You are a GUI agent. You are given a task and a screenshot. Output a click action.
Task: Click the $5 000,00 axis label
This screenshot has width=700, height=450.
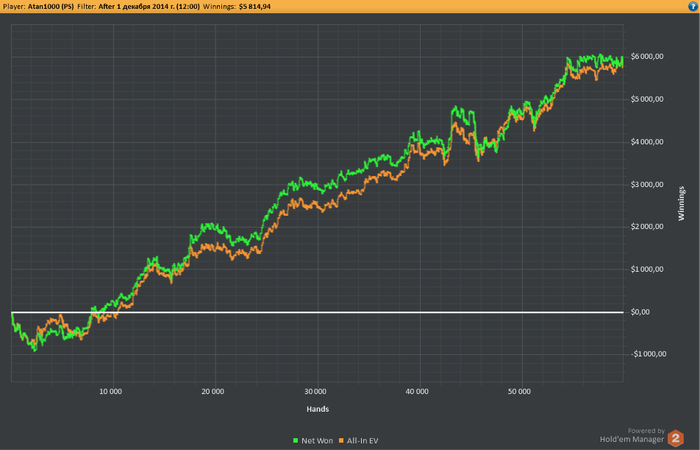click(647, 100)
